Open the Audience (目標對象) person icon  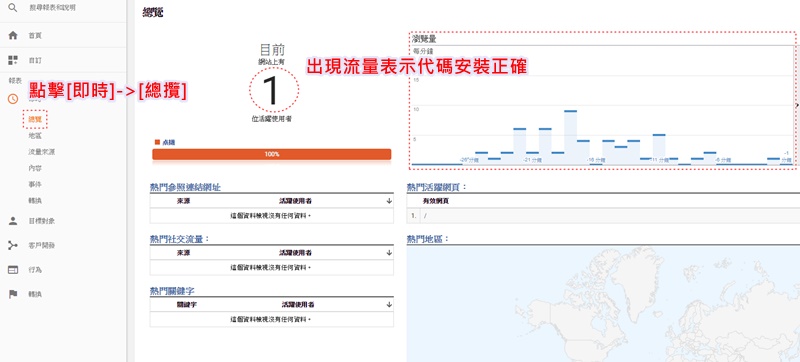tap(13, 221)
